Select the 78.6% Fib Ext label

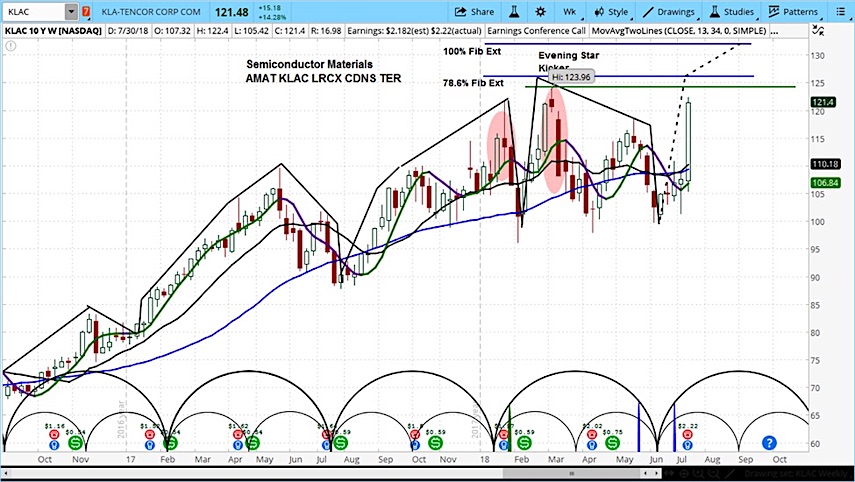pyautogui.click(x=473, y=83)
